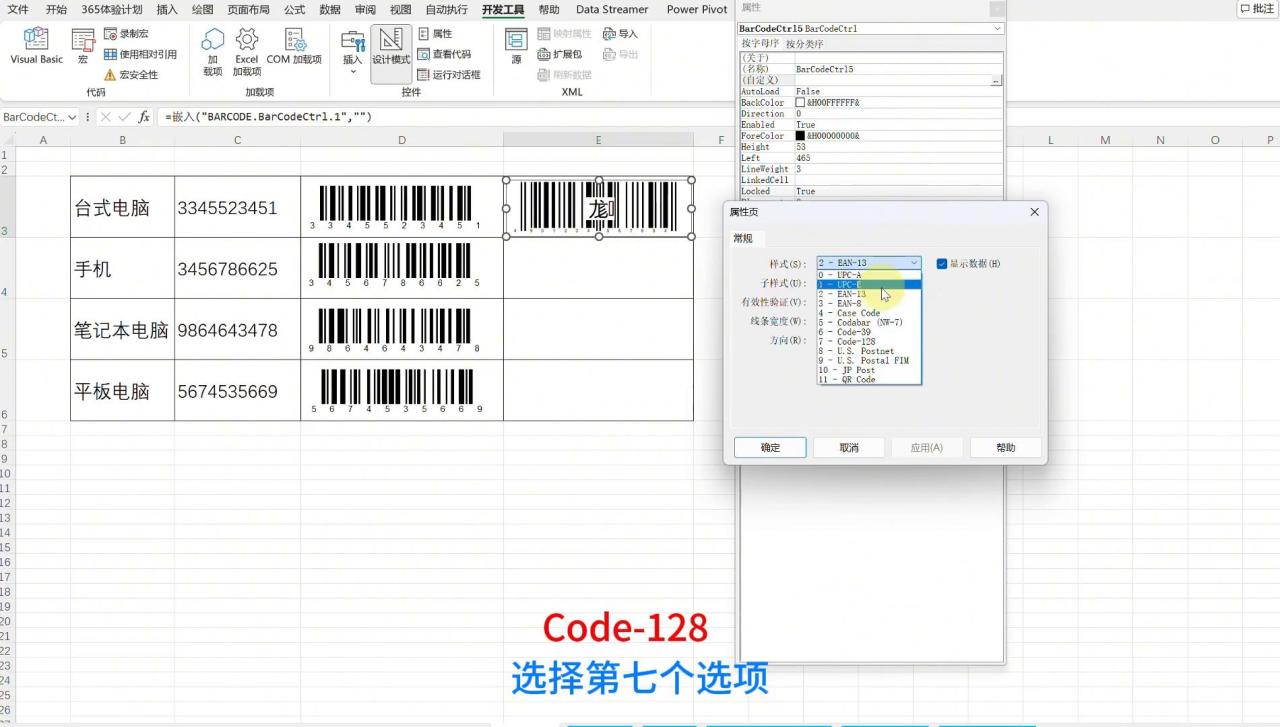This screenshot has width=1280, height=727.
Task: Select cell containing 3456786625
Action: click(237, 269)
